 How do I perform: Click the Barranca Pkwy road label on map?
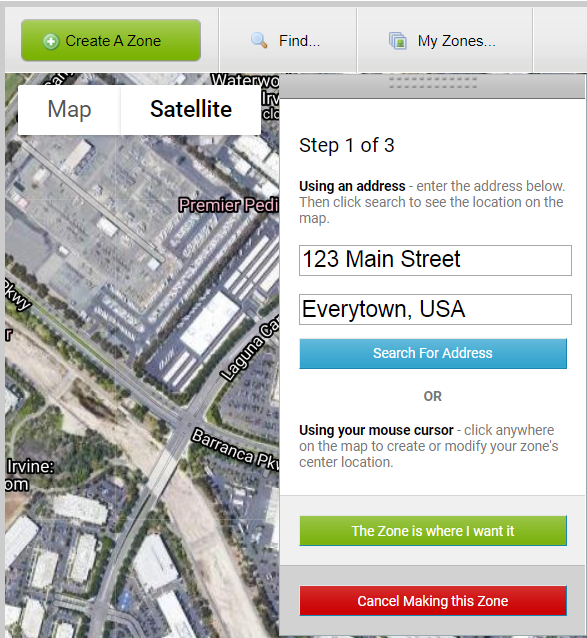point(235,449)
